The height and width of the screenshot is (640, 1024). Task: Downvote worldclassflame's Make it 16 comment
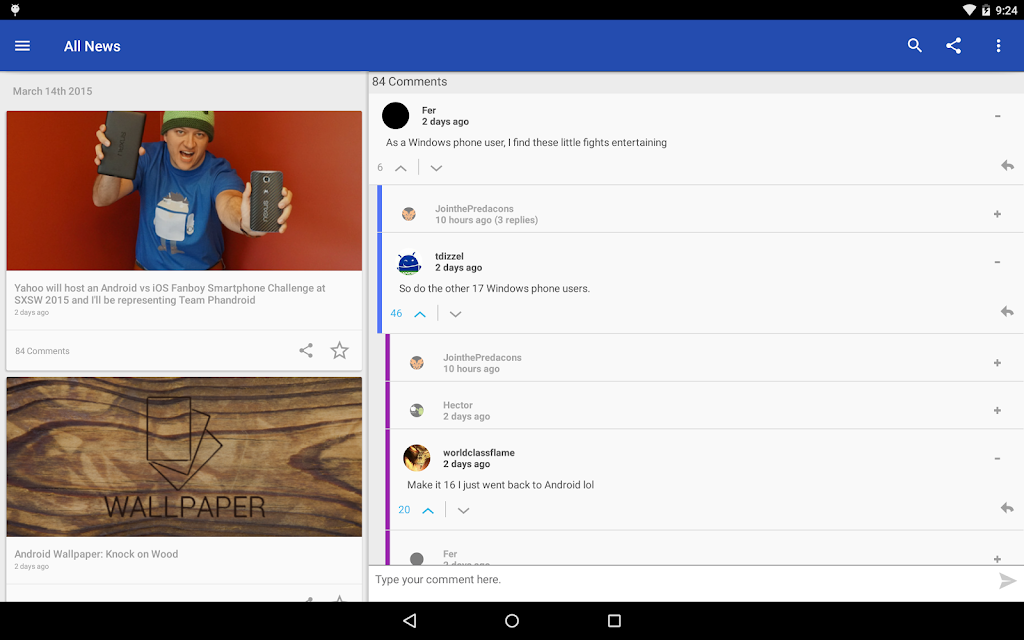[x=463, y=511]
